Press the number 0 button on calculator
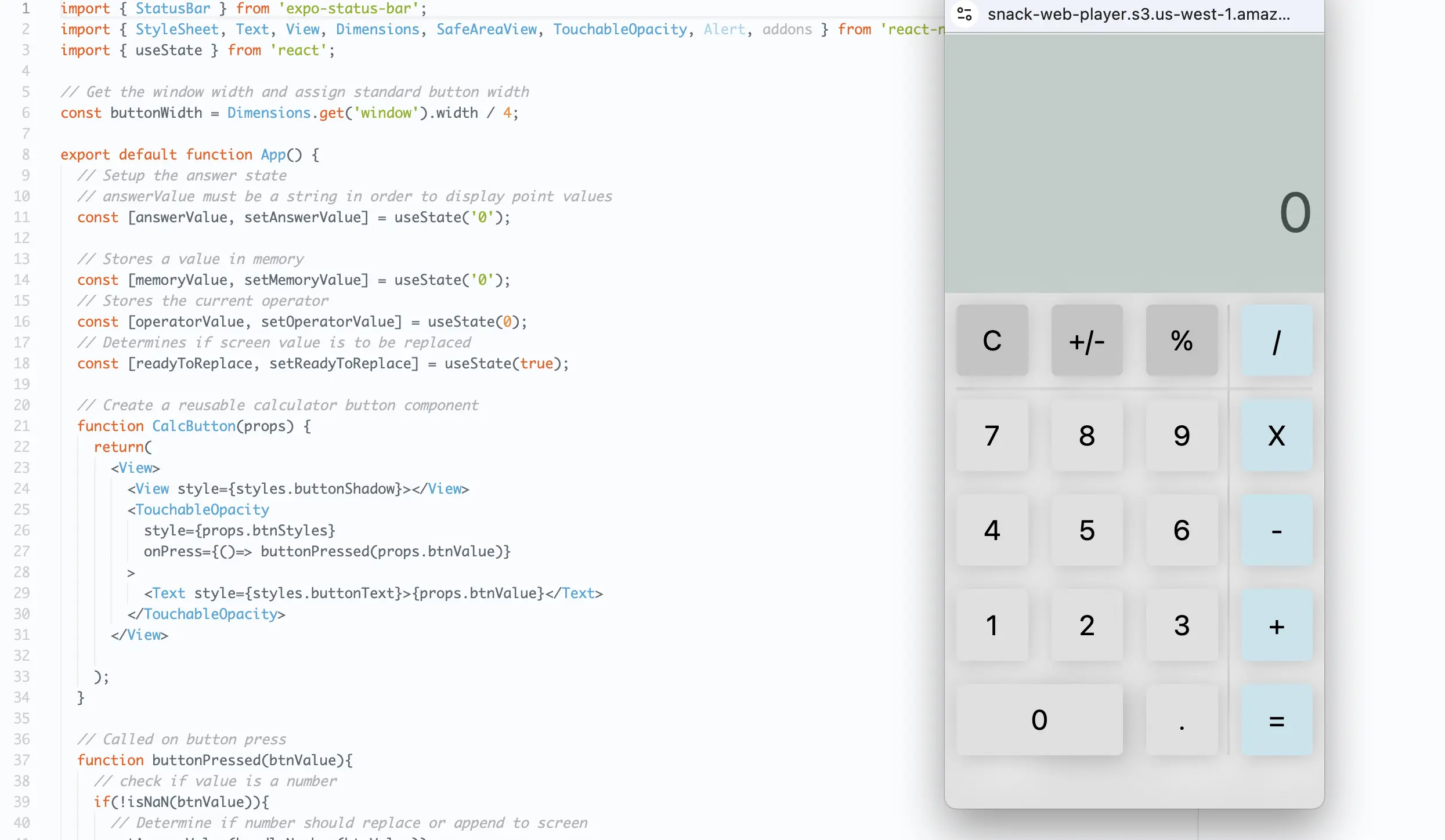This screenshot has height=840, width=1445. 1039,720
